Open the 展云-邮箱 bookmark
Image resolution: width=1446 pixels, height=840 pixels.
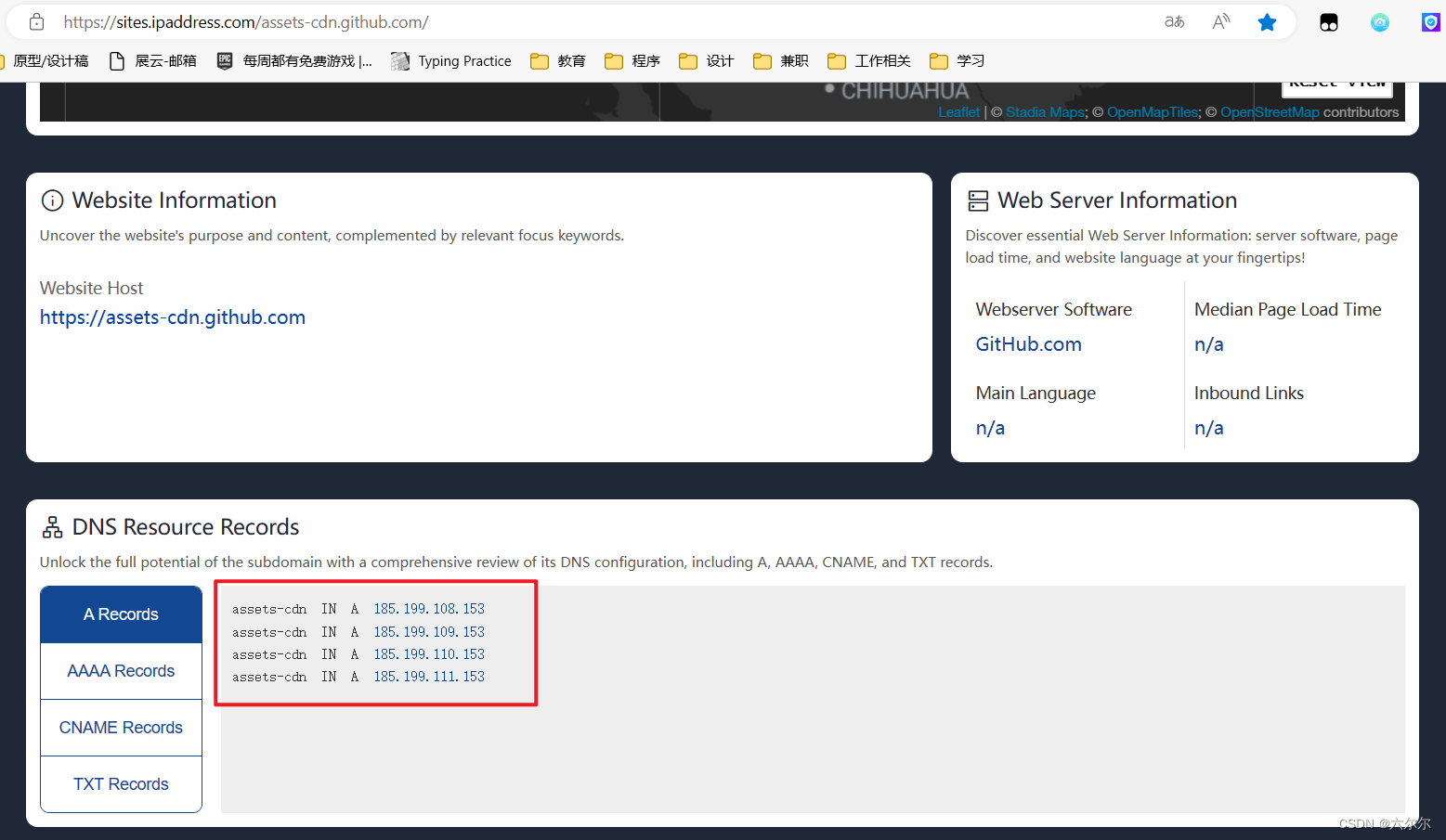(x=153, y=61)
